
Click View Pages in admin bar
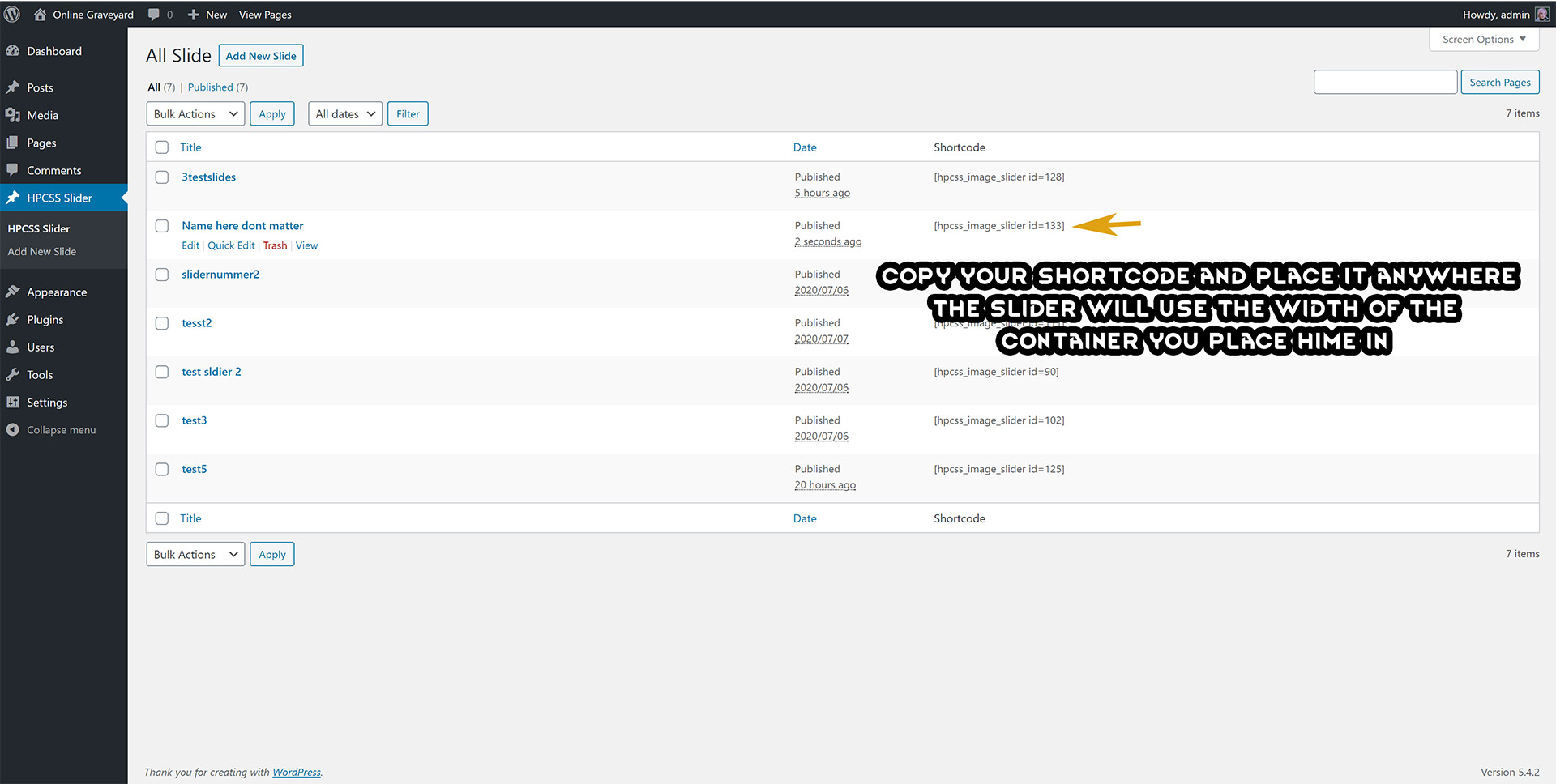tap(265, 15)
